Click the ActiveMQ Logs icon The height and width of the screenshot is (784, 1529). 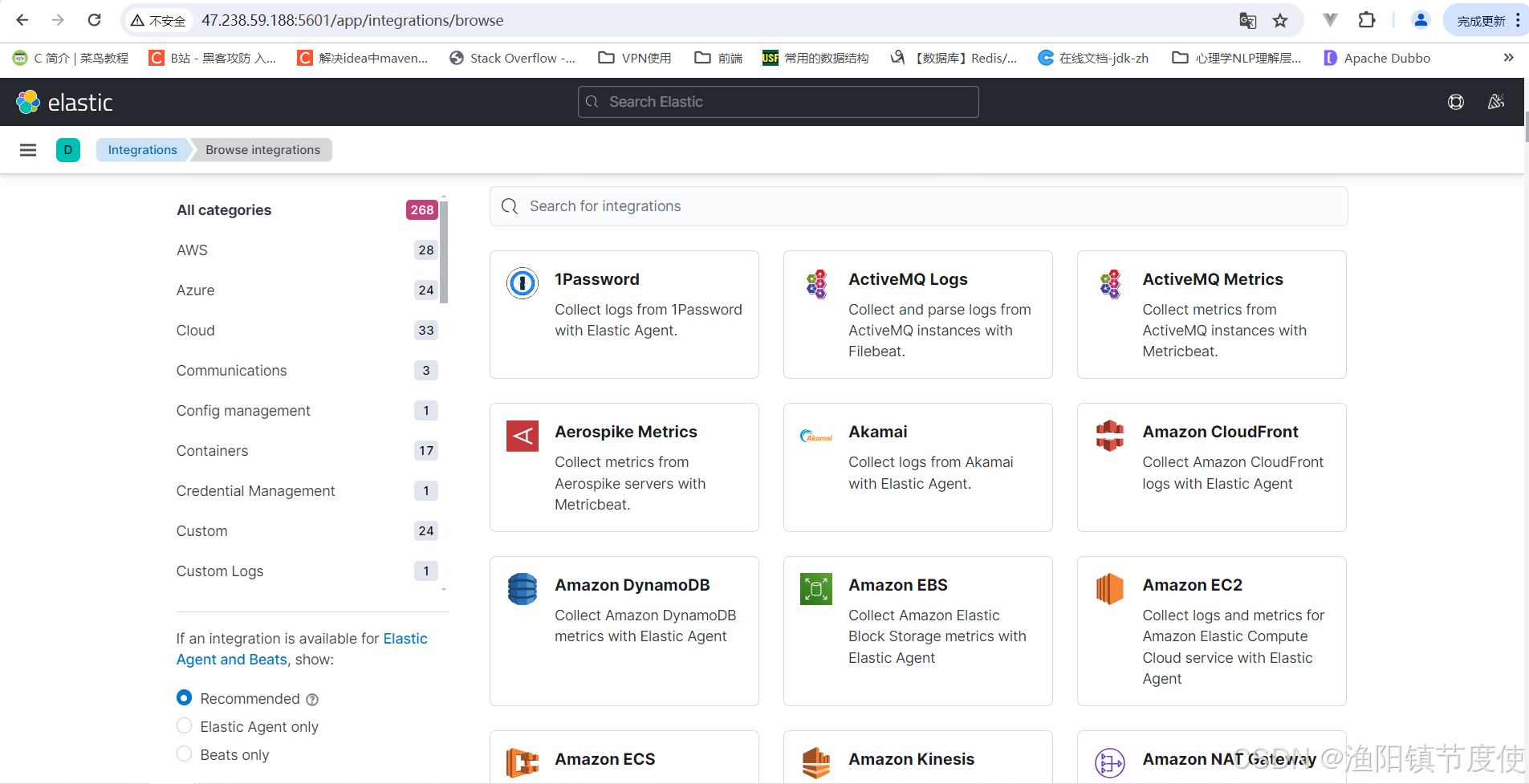[x=816, y=283]
